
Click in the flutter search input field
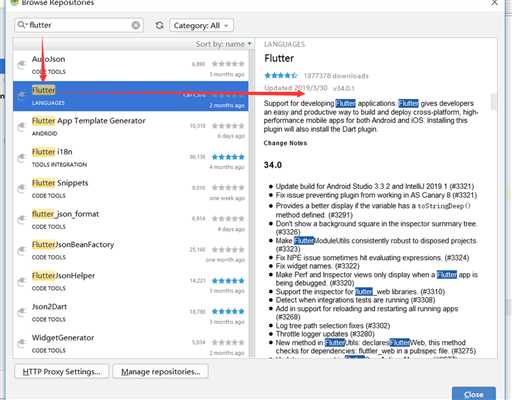(x=79, y=25)
